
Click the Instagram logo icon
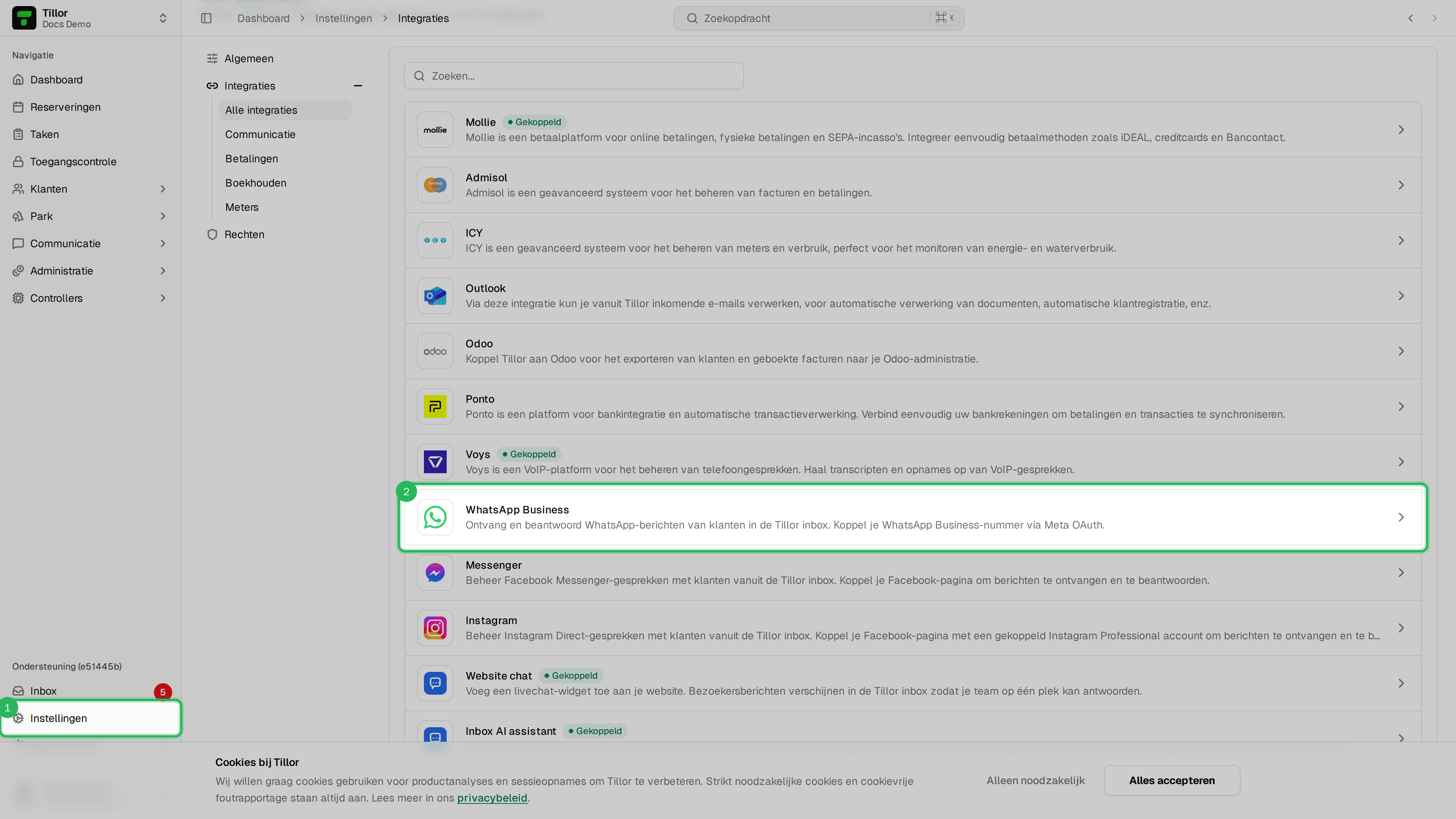[435, 628]
